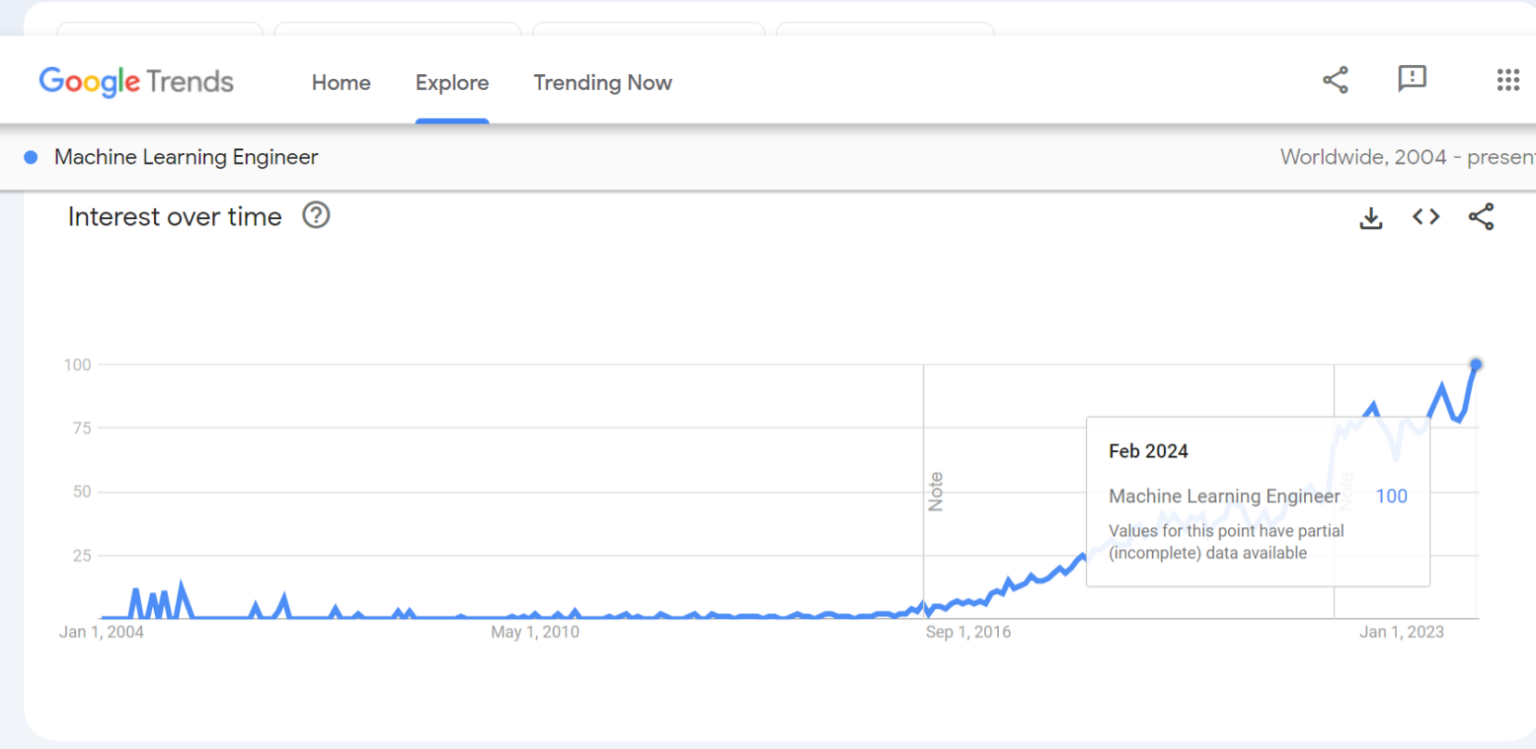This screenshot has height=749, width=1536.
Task: Go to the Home page
Action: 341,83
